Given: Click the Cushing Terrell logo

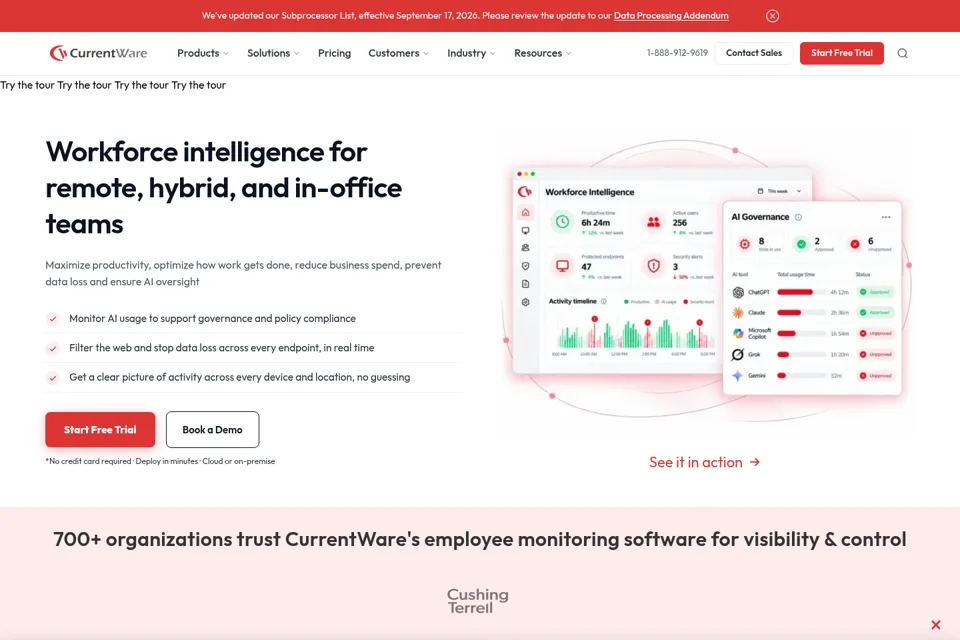Looking at the screenshot, I should pos(478,601).
